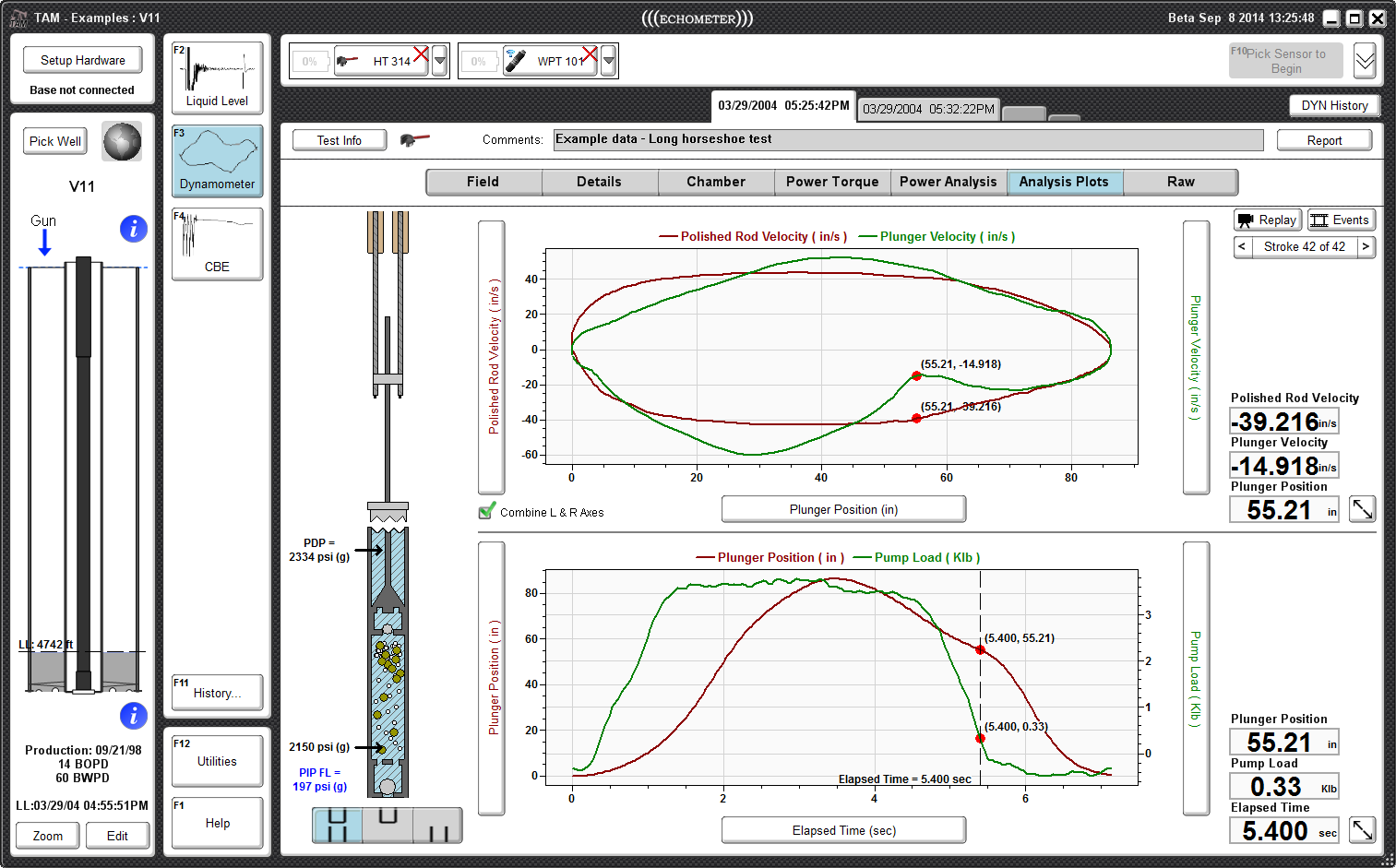Click the 0% progress indicator near HT 314
Image resolution: width=1396 pixels, height=868 pixels.
coord(311,60)
